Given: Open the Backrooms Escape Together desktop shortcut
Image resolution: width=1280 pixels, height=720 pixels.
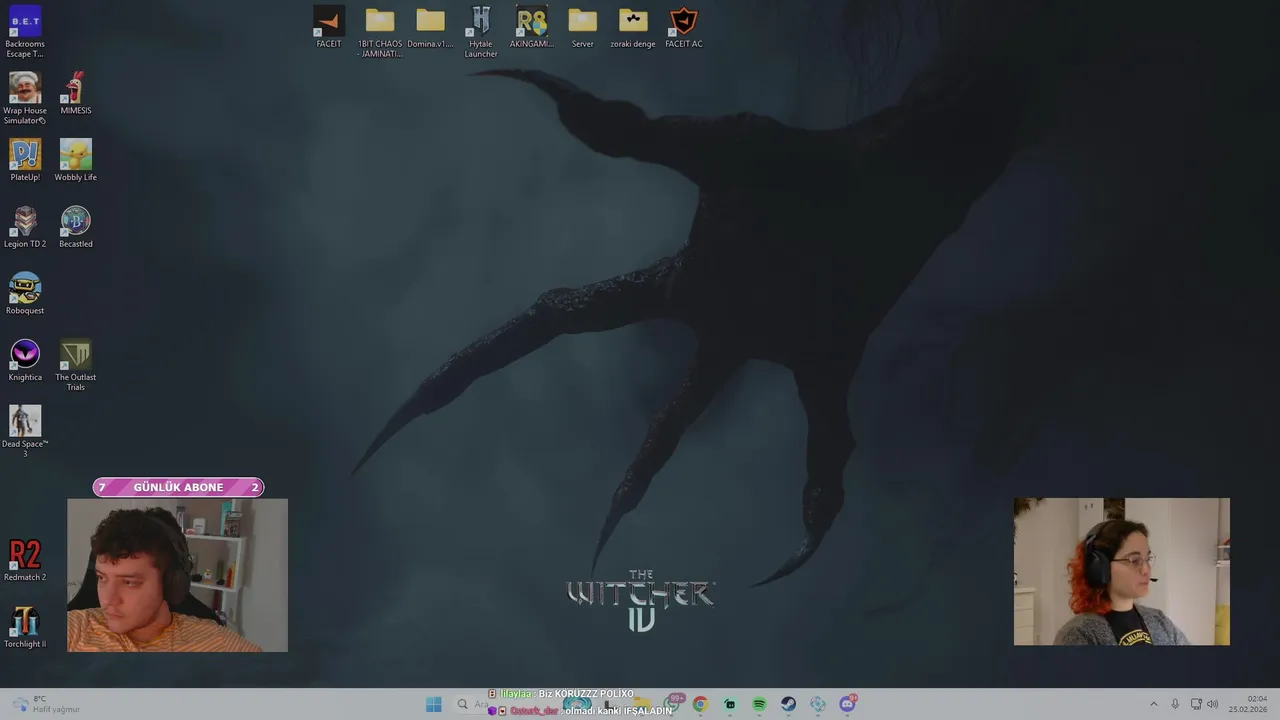Looking at the screenshot, I should [x=25, y=32].
